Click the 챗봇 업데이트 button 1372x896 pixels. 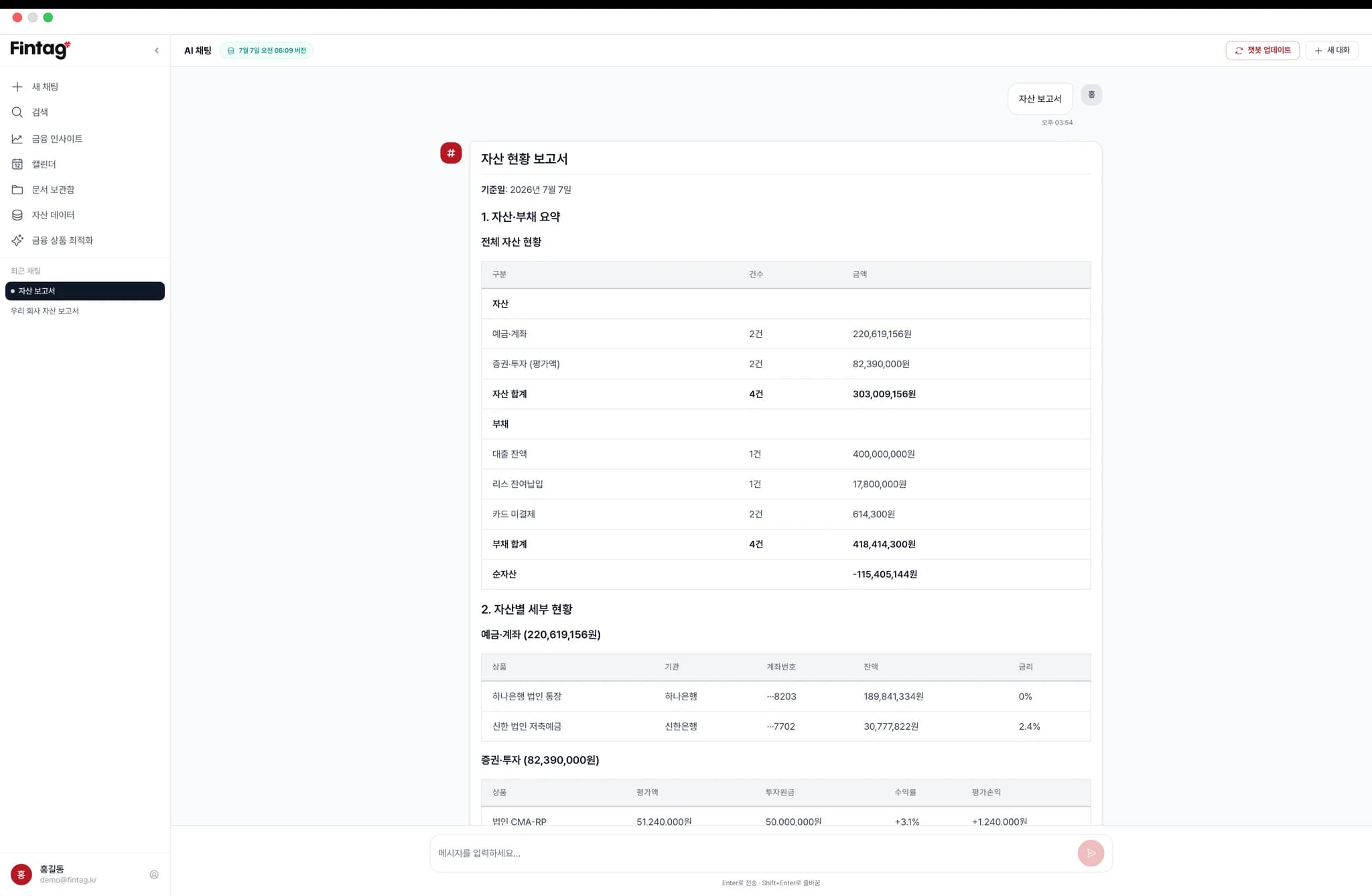tap(1262, 50)
